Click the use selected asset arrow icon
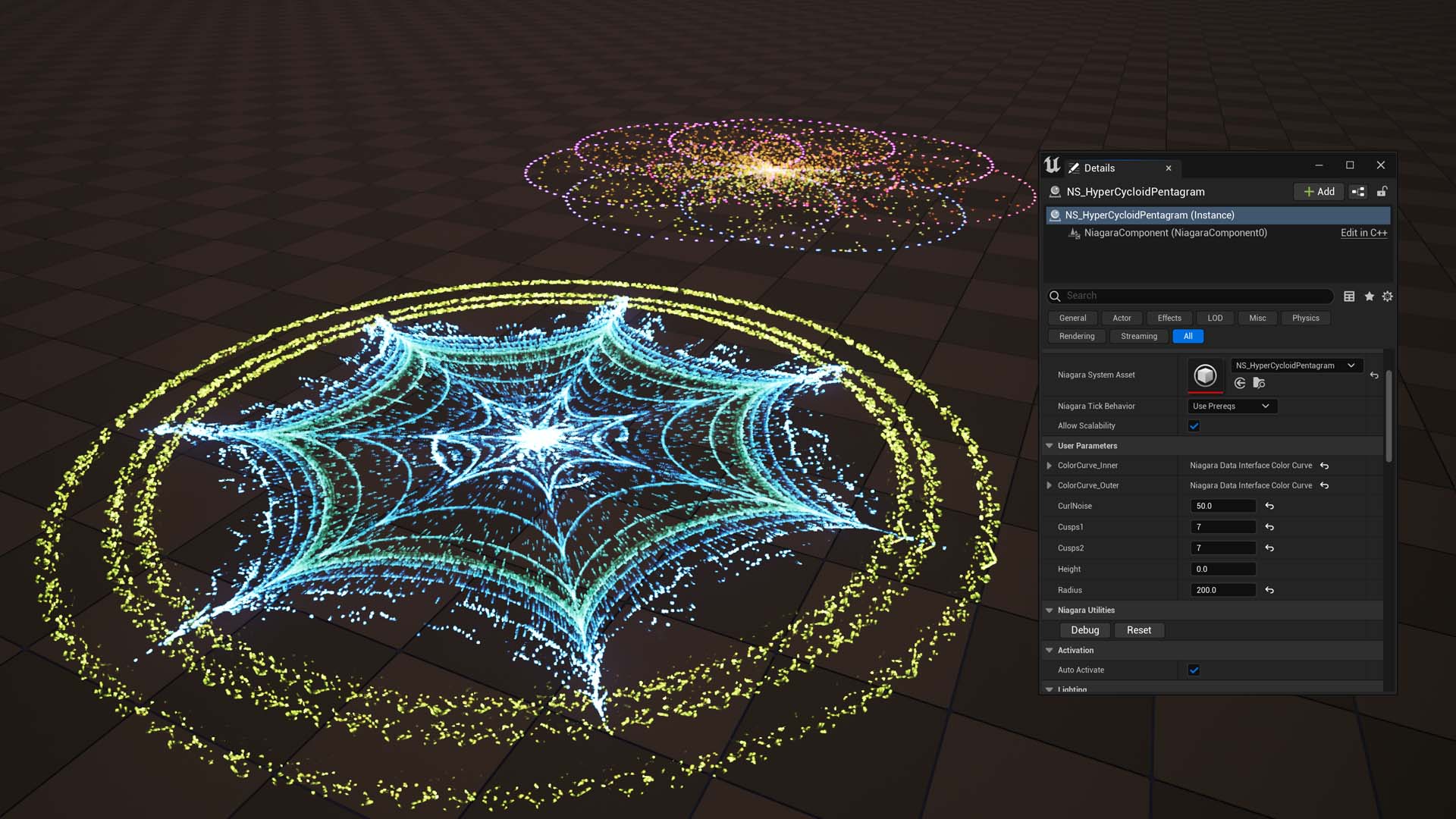 1240,384
